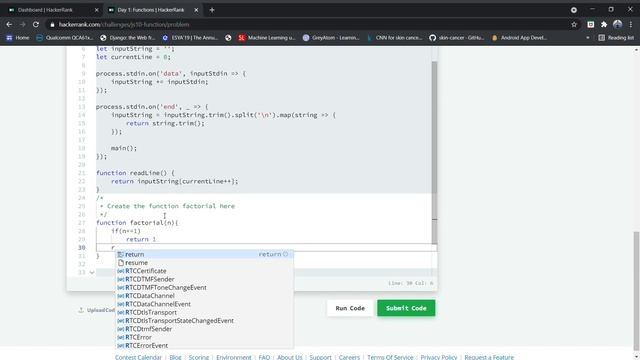
Task: Click the address bar URL
Action: coord(124,24)
